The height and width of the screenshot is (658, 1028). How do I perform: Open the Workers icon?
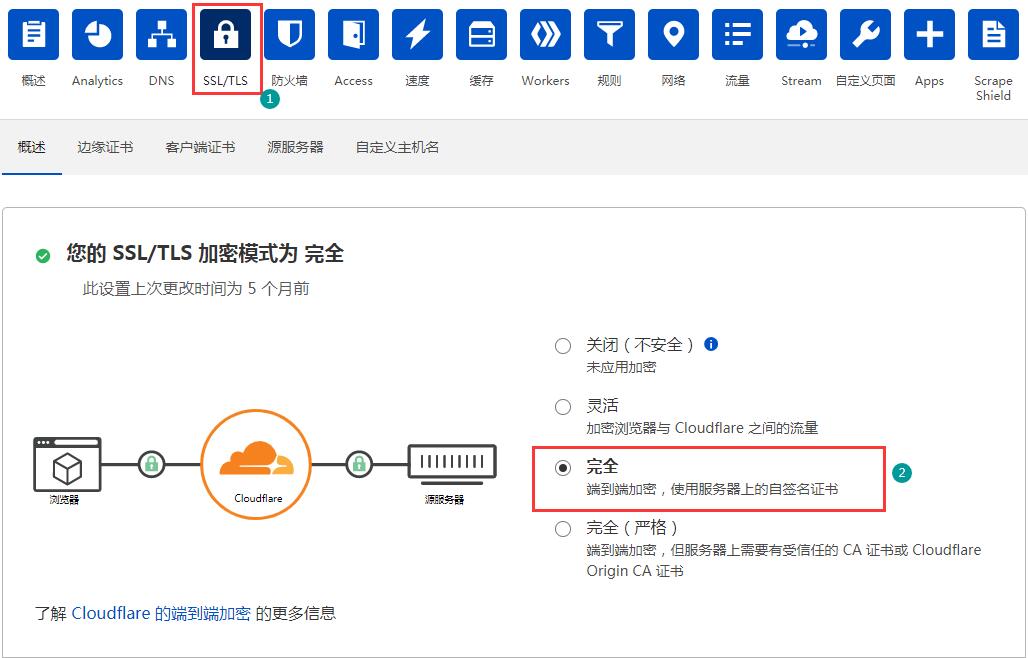click(x=545, y=34)
